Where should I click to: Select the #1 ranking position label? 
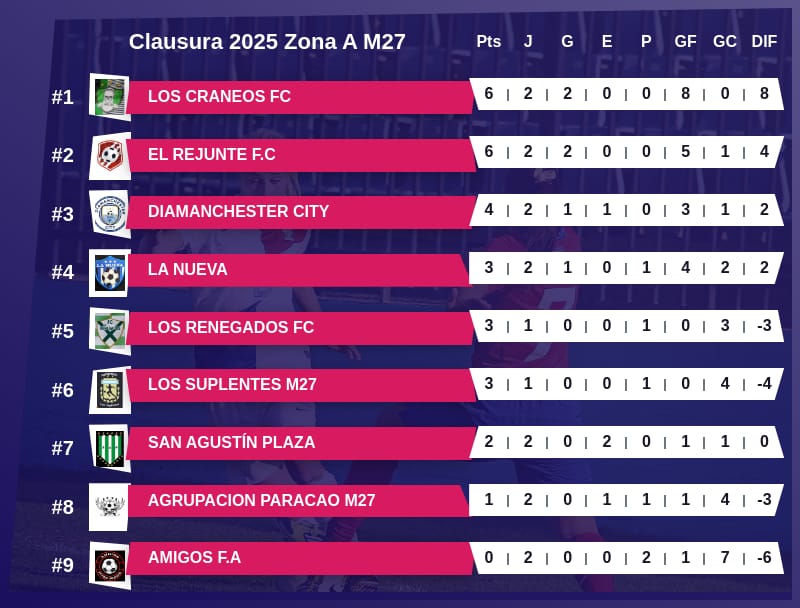coord(63,98)
